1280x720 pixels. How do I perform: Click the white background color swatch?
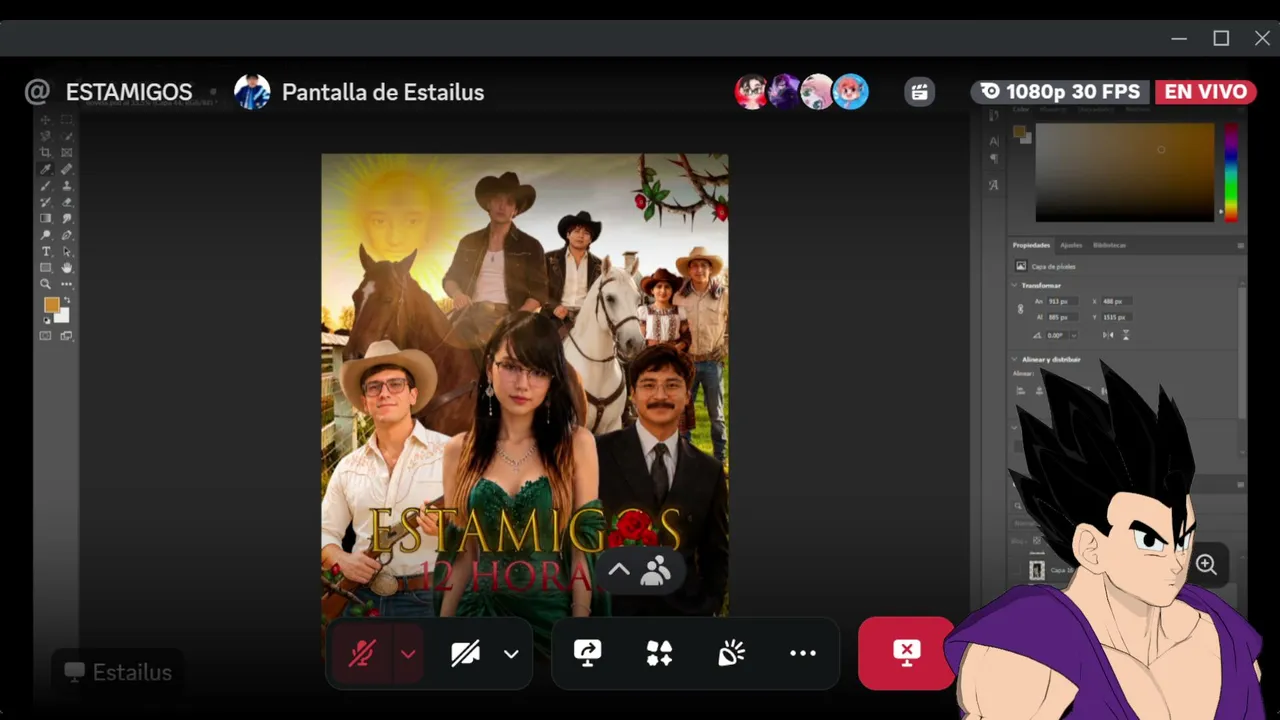click(x=63, y=316)
